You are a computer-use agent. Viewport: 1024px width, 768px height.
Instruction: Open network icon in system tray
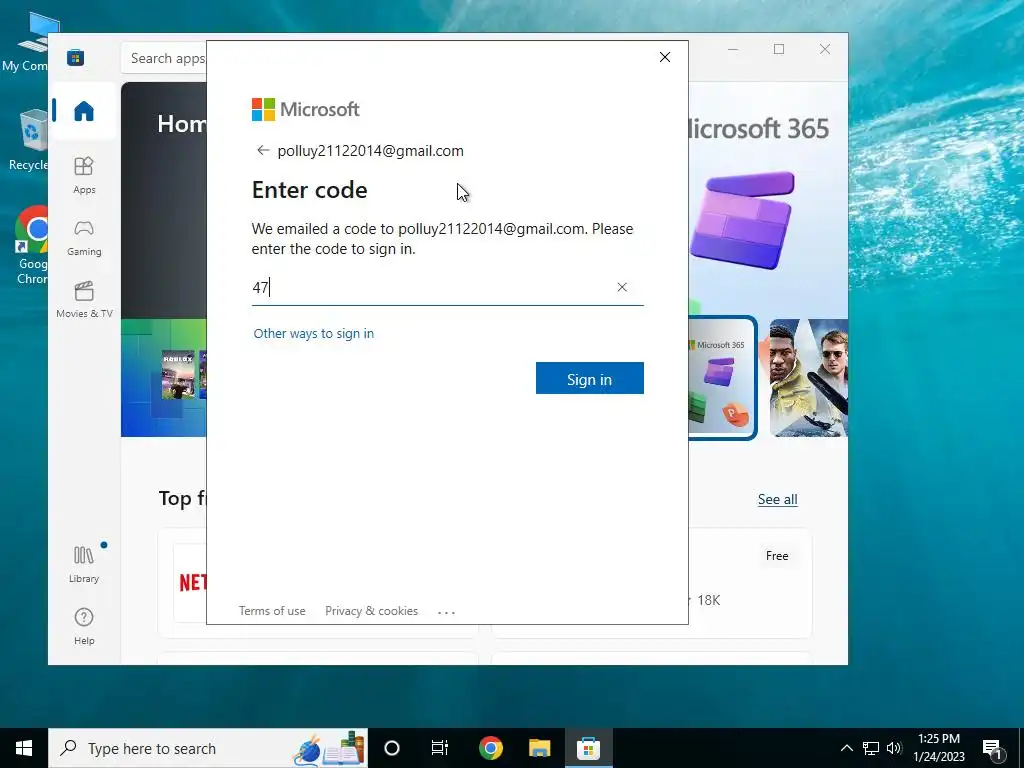point(871,748)
